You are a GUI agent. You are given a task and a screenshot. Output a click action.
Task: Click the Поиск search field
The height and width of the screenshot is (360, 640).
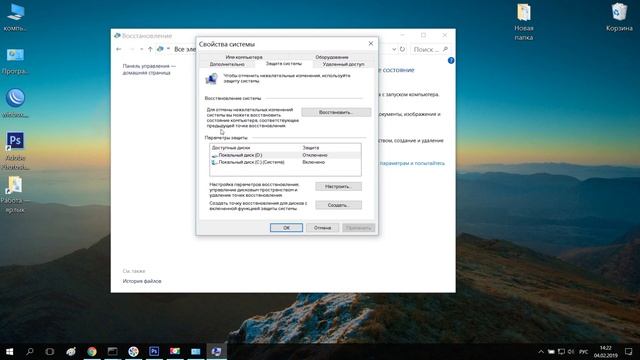pos(430,49)
